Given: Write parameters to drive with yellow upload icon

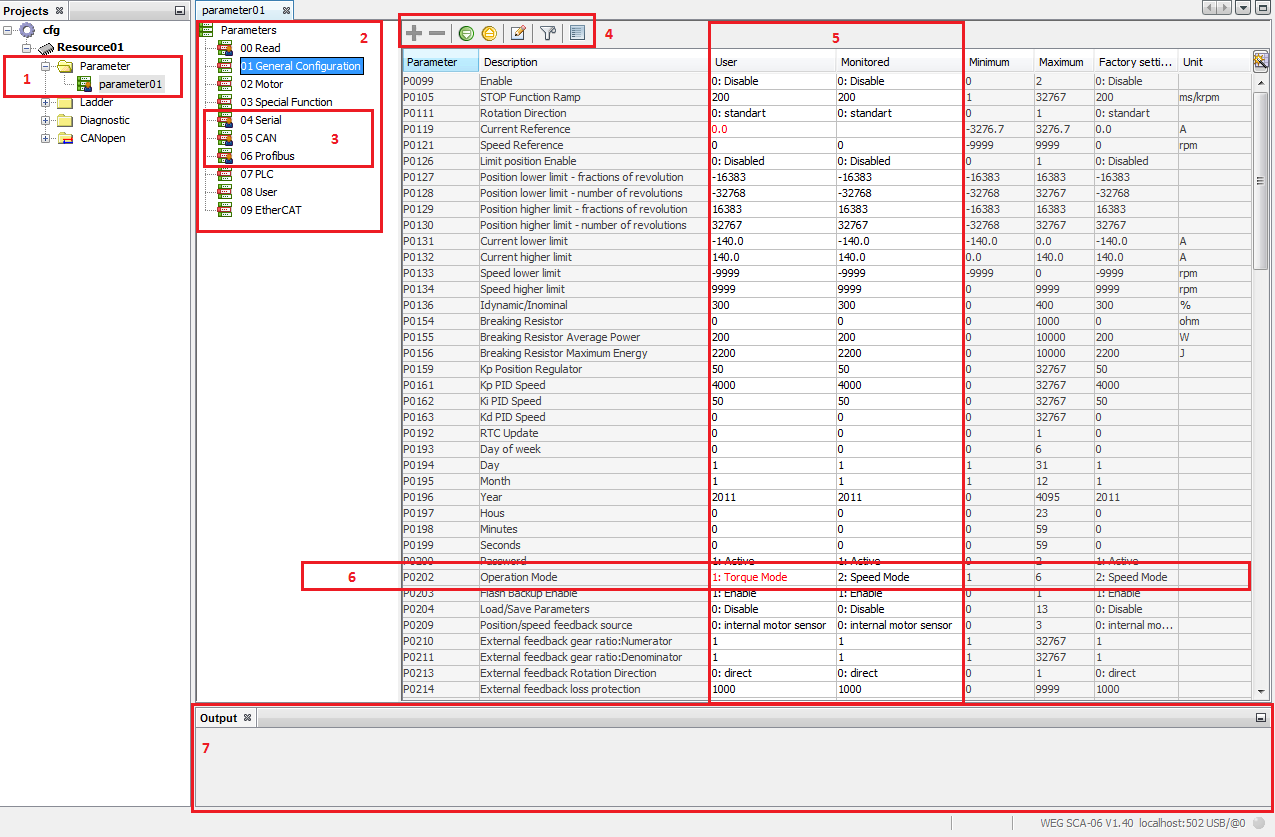Looking at the screenshot, I should (489, 32).
